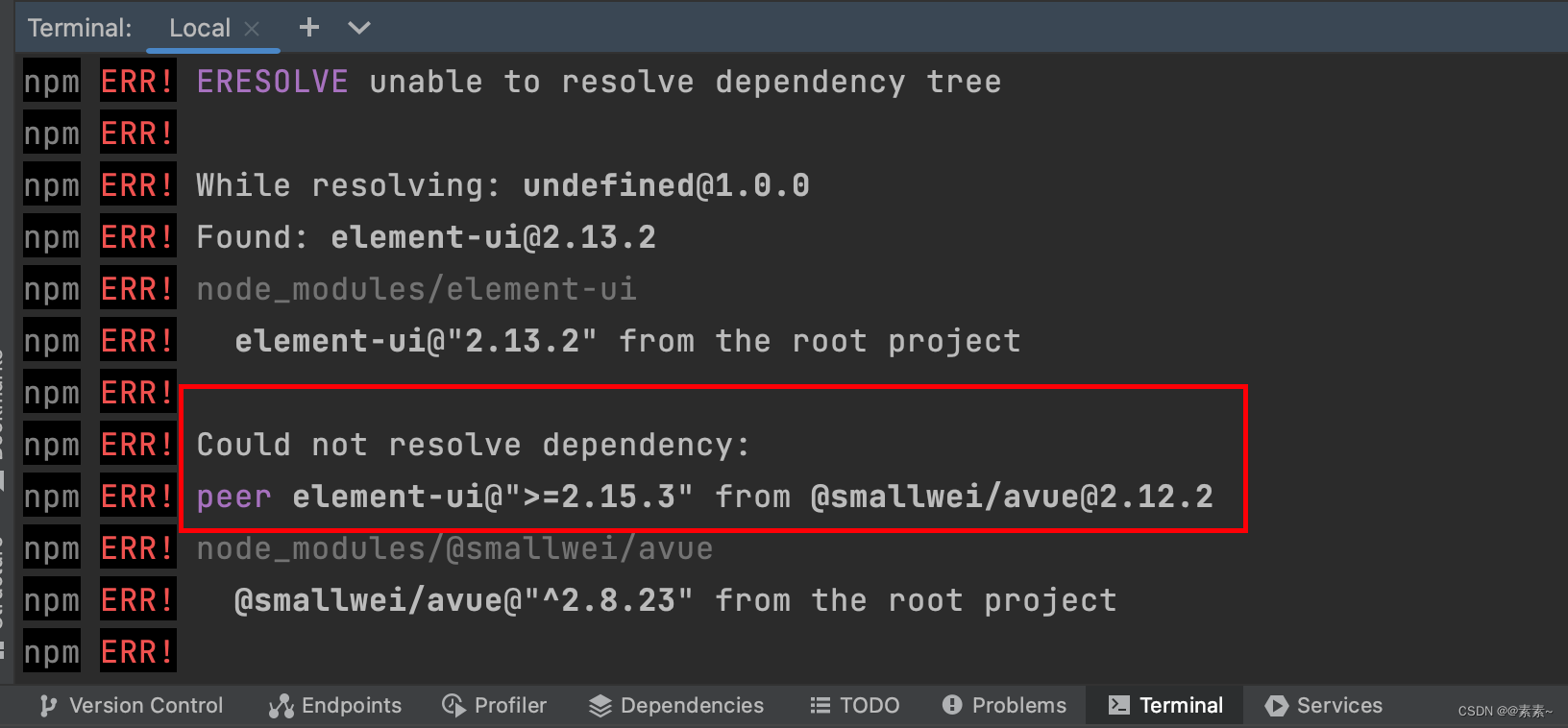The width and height of the screenshot is (1568, 728).
Task: Click the 'peer' keyword in output
Action: (234, 497)
